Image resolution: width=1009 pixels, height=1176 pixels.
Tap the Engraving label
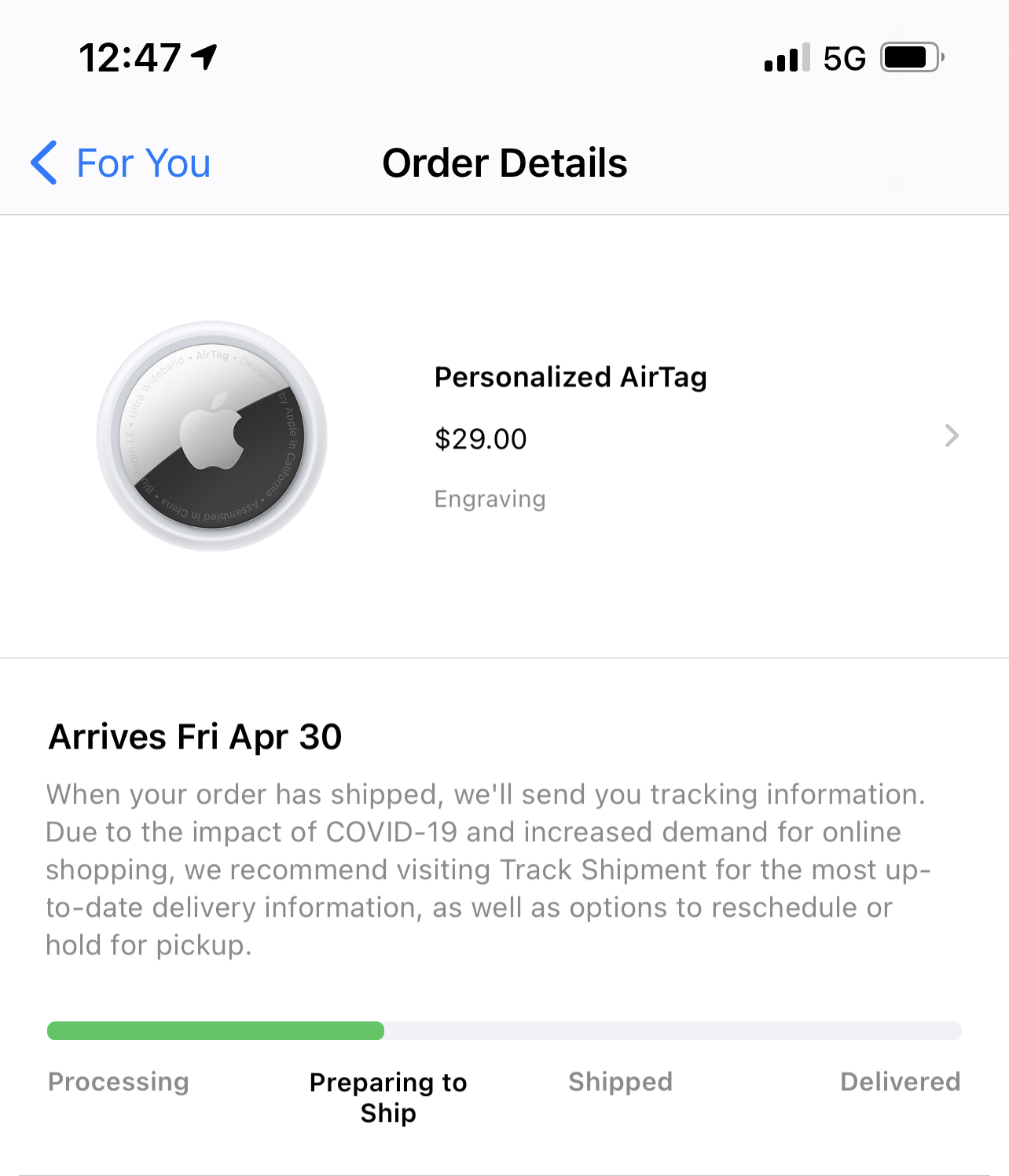pyautogui.click(x=490, y=499)
